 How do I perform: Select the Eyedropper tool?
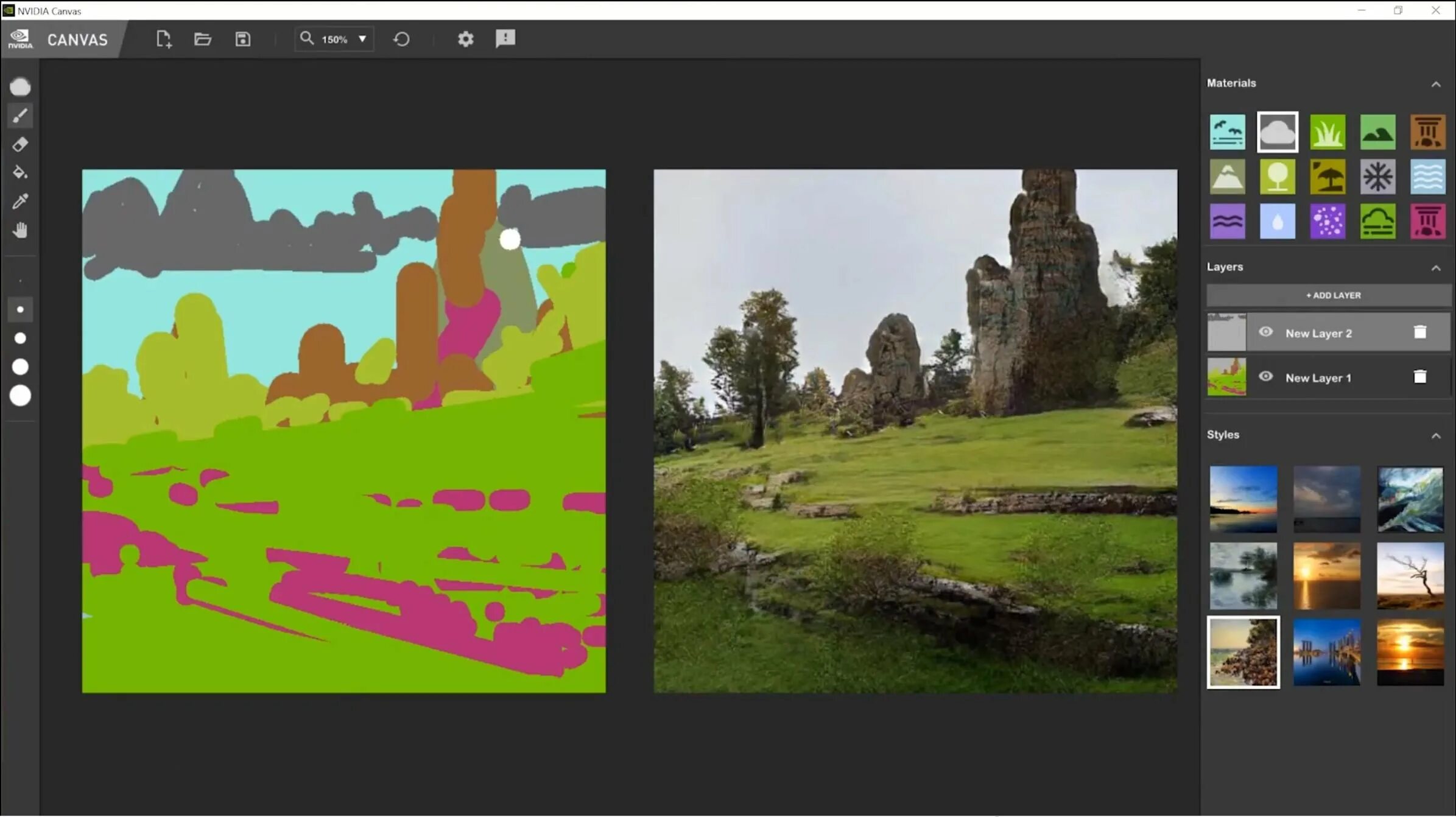pos(19,202)
